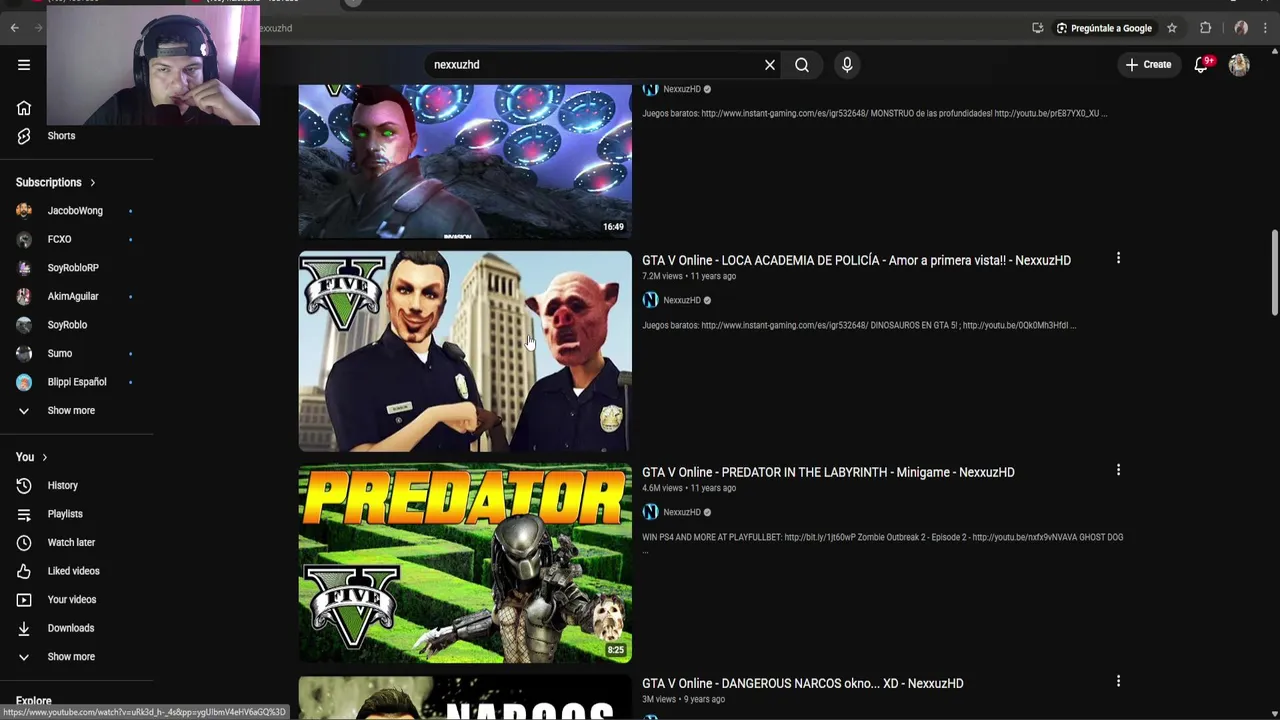Open Blippi Español channel subscription
The height and width of the screenshot is (720, 1280).
click(75, 382)
